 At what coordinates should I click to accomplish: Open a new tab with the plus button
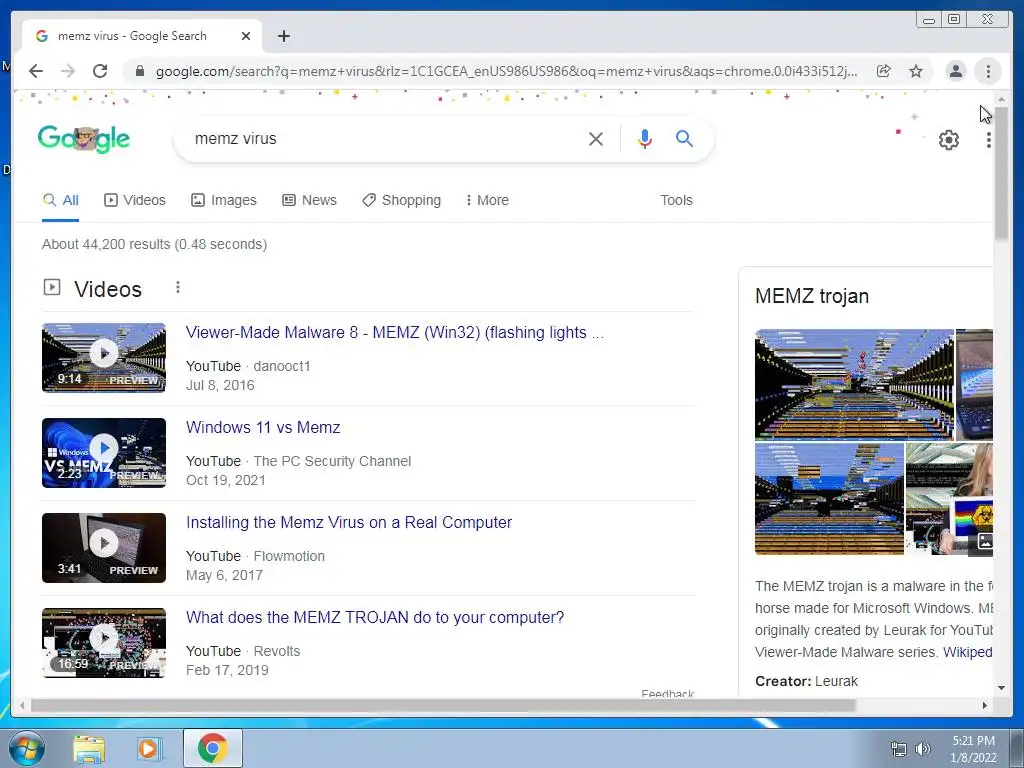pyautogui.click(x=283, y=36)
